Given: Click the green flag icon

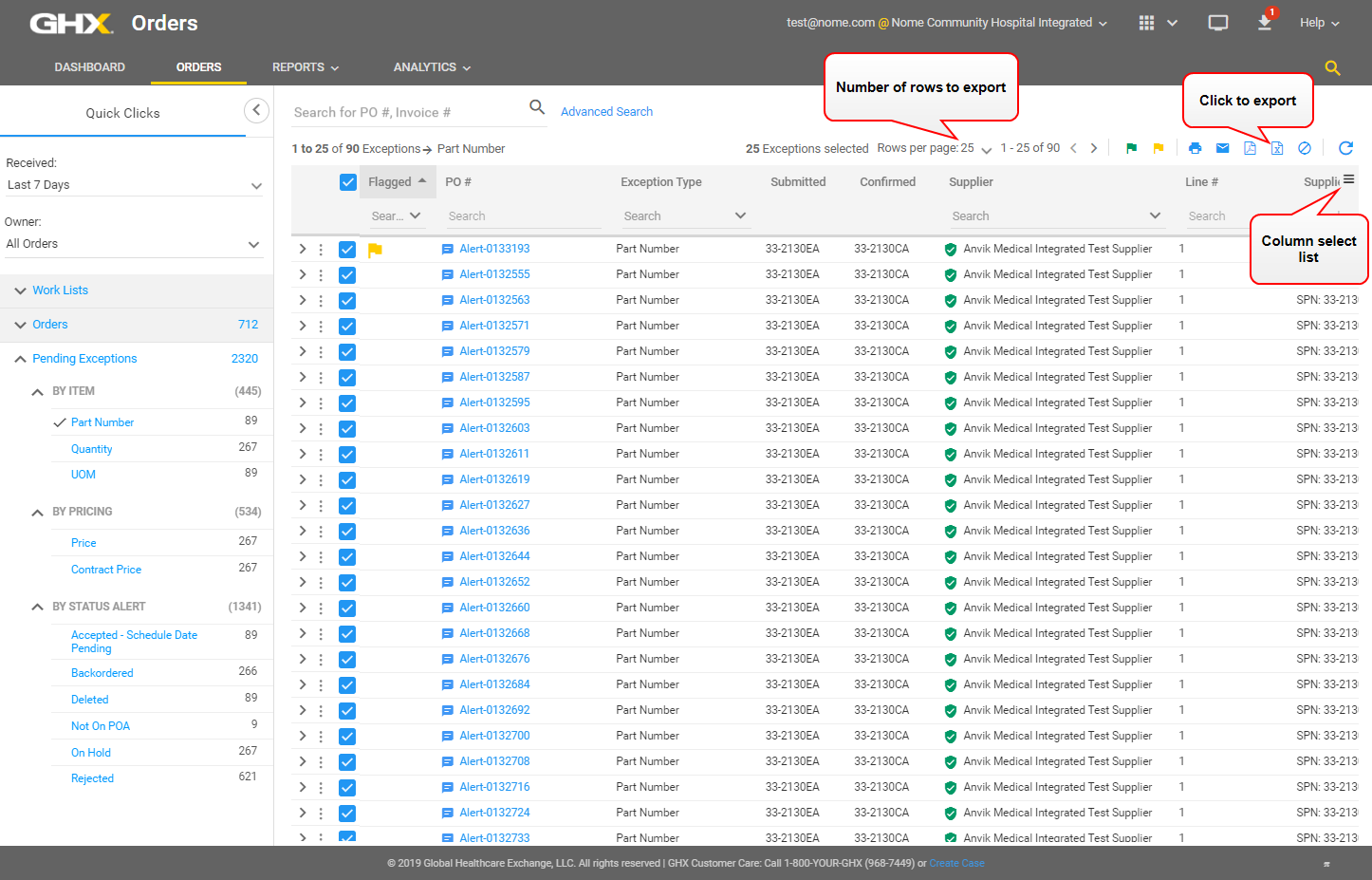Looking at the screenshot, I should tap(1131, 148).
